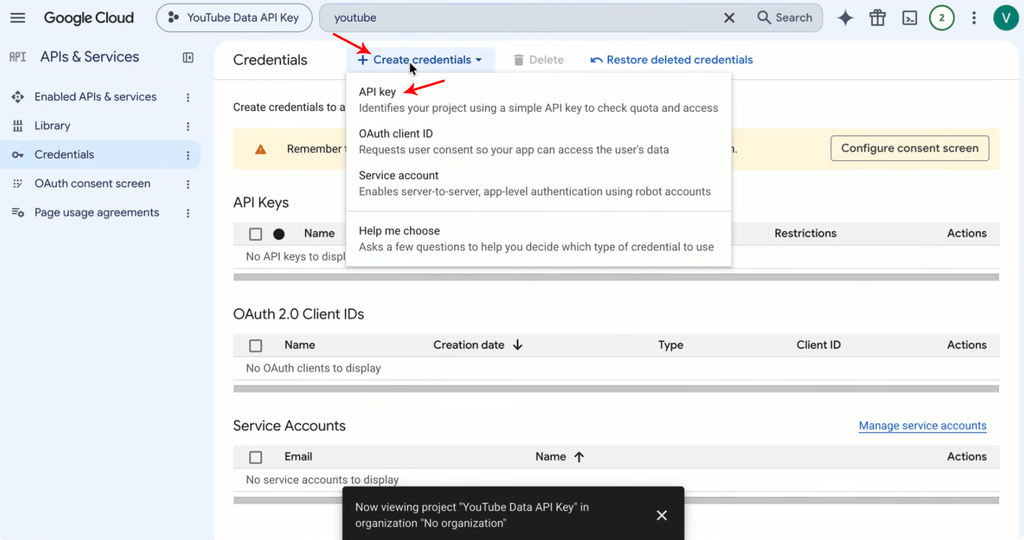
Task: Open more options for OAuth consent screen
Action: click(188, 184)
